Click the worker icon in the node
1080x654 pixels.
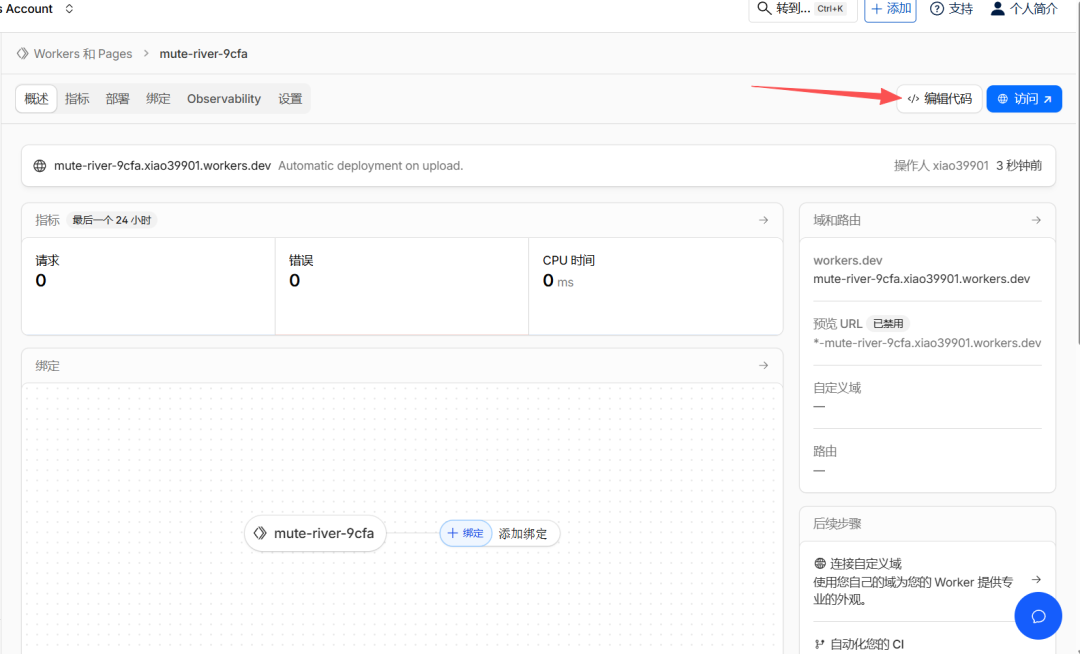coord(260,534)
